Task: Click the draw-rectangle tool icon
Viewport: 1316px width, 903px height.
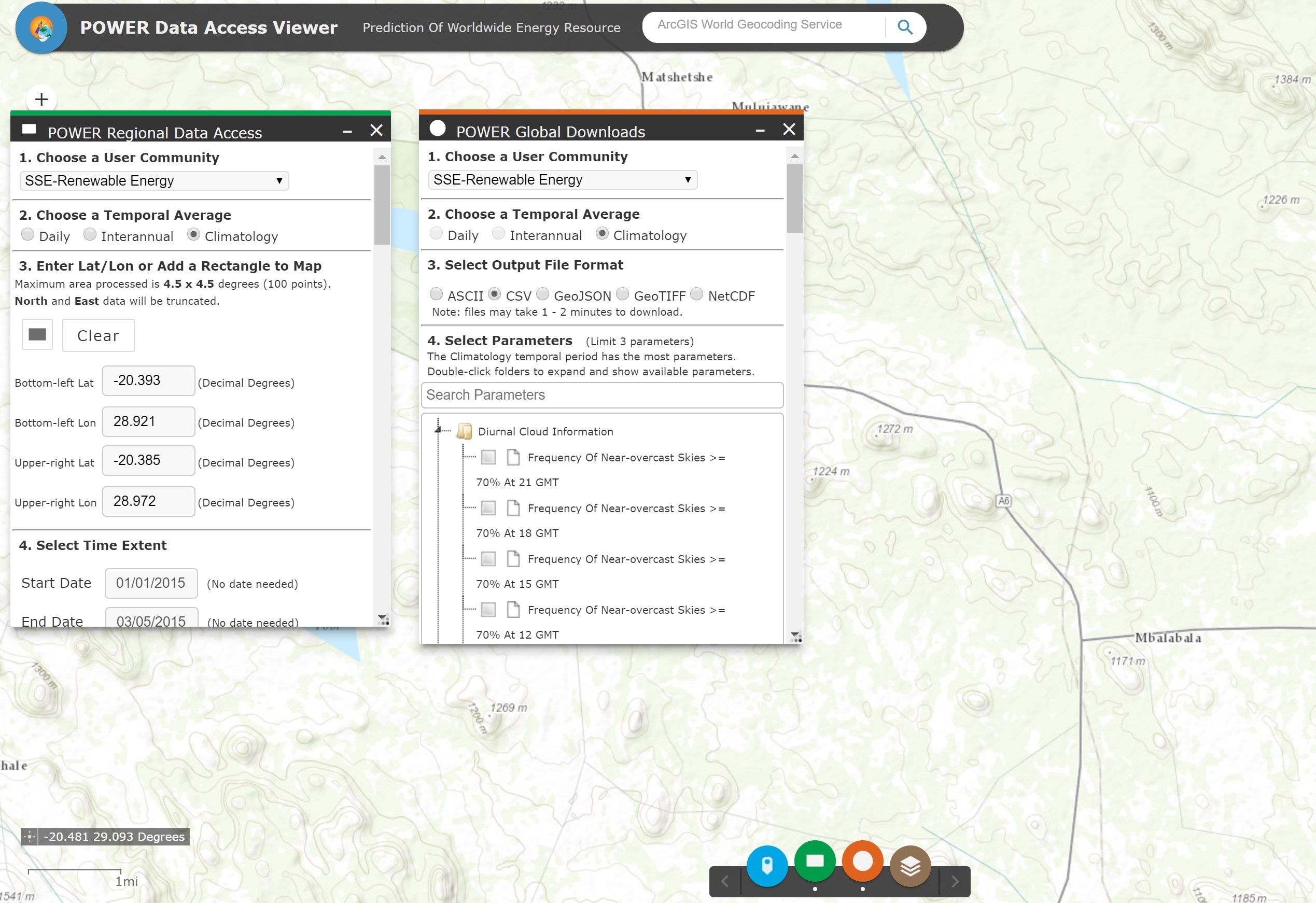Action: tap(37, 334)
